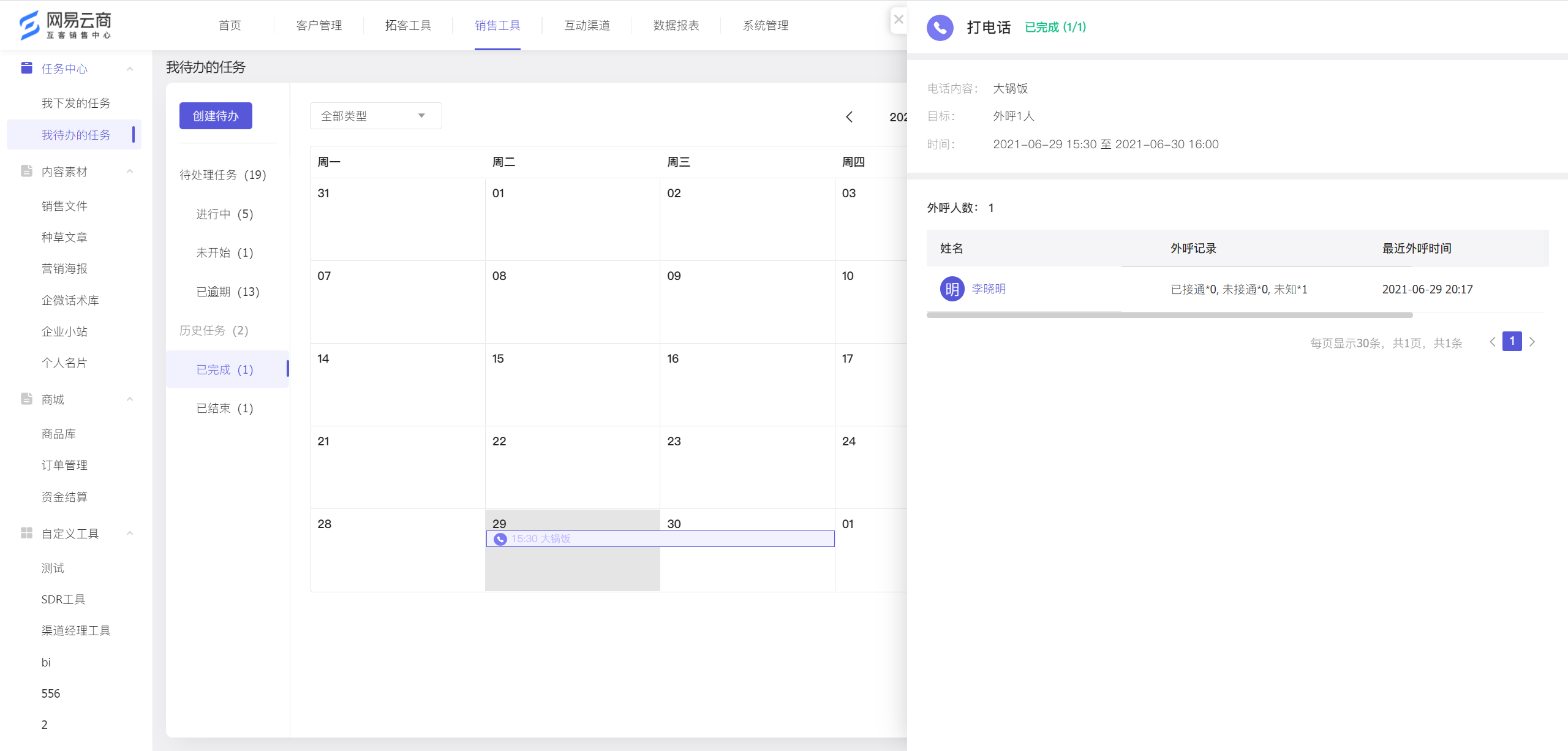The image size is (1568, 751).
Task: Collapse the 内容素材 menu group
Action: (x=130, y=172)
